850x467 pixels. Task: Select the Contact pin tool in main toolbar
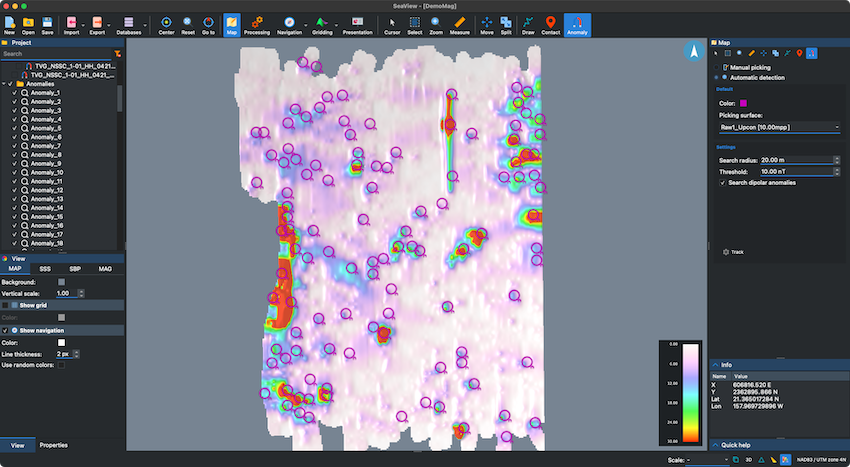[550, 25]
